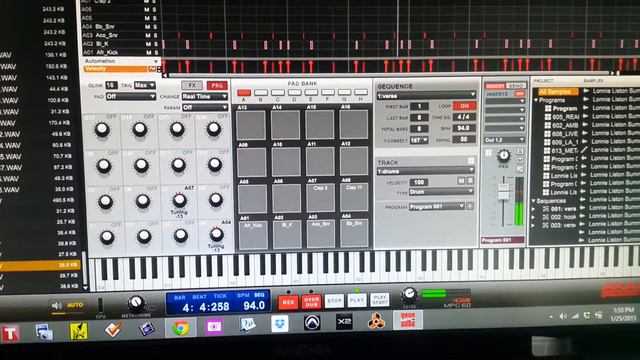Select the All Samples folder
640x360 pixels.
558,91
